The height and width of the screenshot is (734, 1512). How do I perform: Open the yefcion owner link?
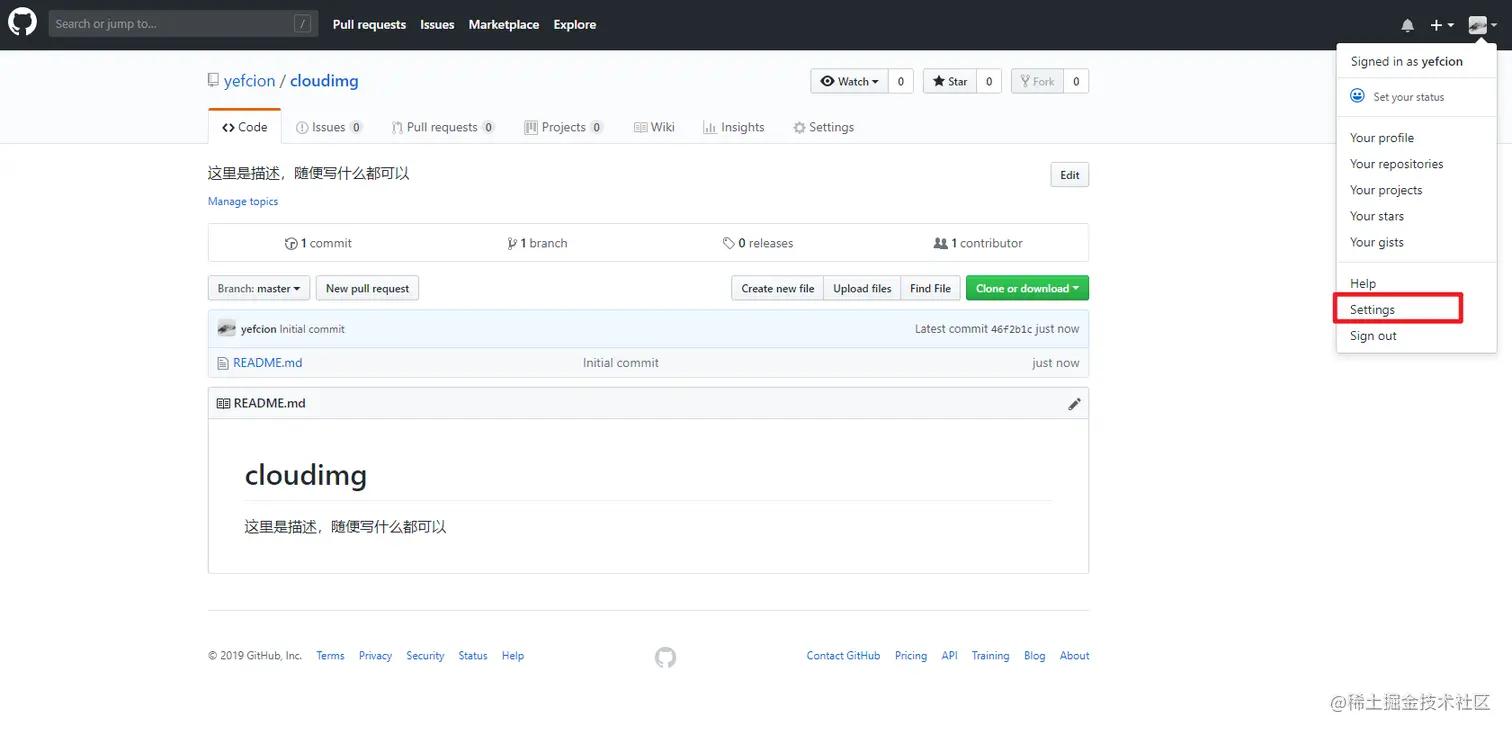(249, 81)
